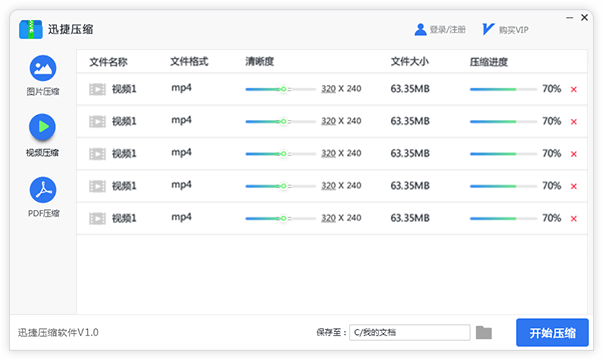The image size is (603, 360).
Task: Click the 70% progress bar in the fourth row
Action: 503,186
